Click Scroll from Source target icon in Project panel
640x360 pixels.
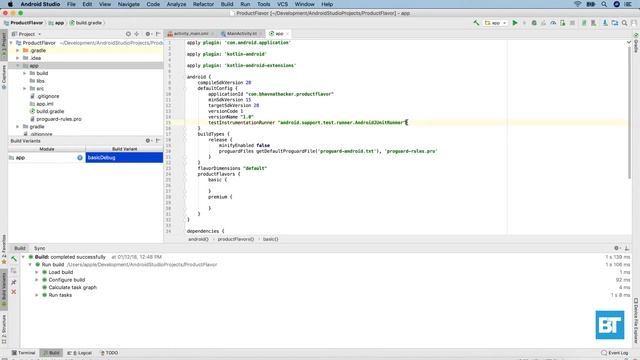pos(128,34)
